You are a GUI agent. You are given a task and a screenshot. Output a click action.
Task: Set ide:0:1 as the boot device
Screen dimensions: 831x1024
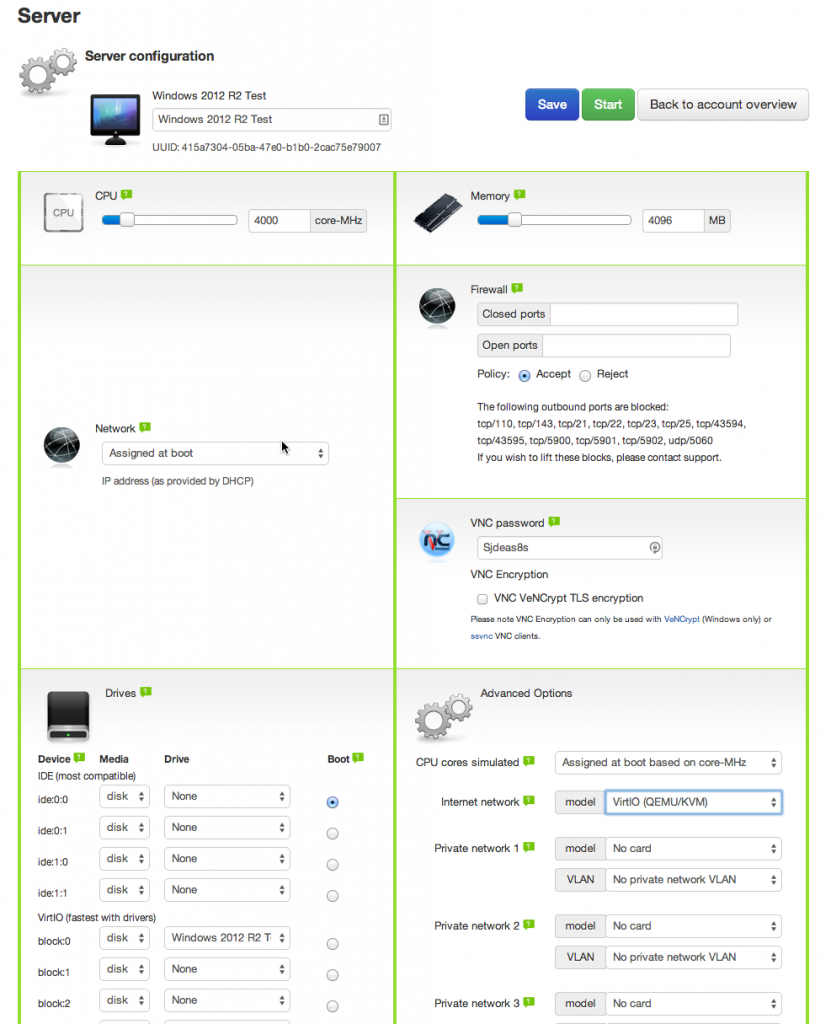(x=332, y=833)
